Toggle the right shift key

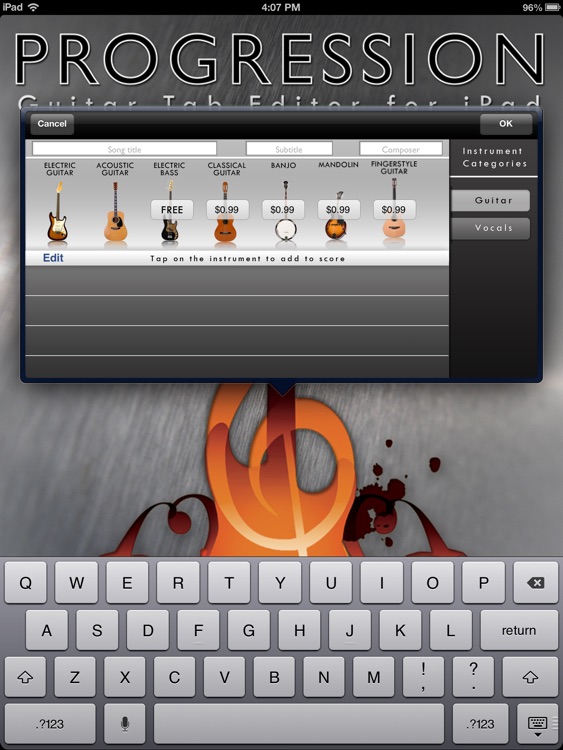coord(530,677)
